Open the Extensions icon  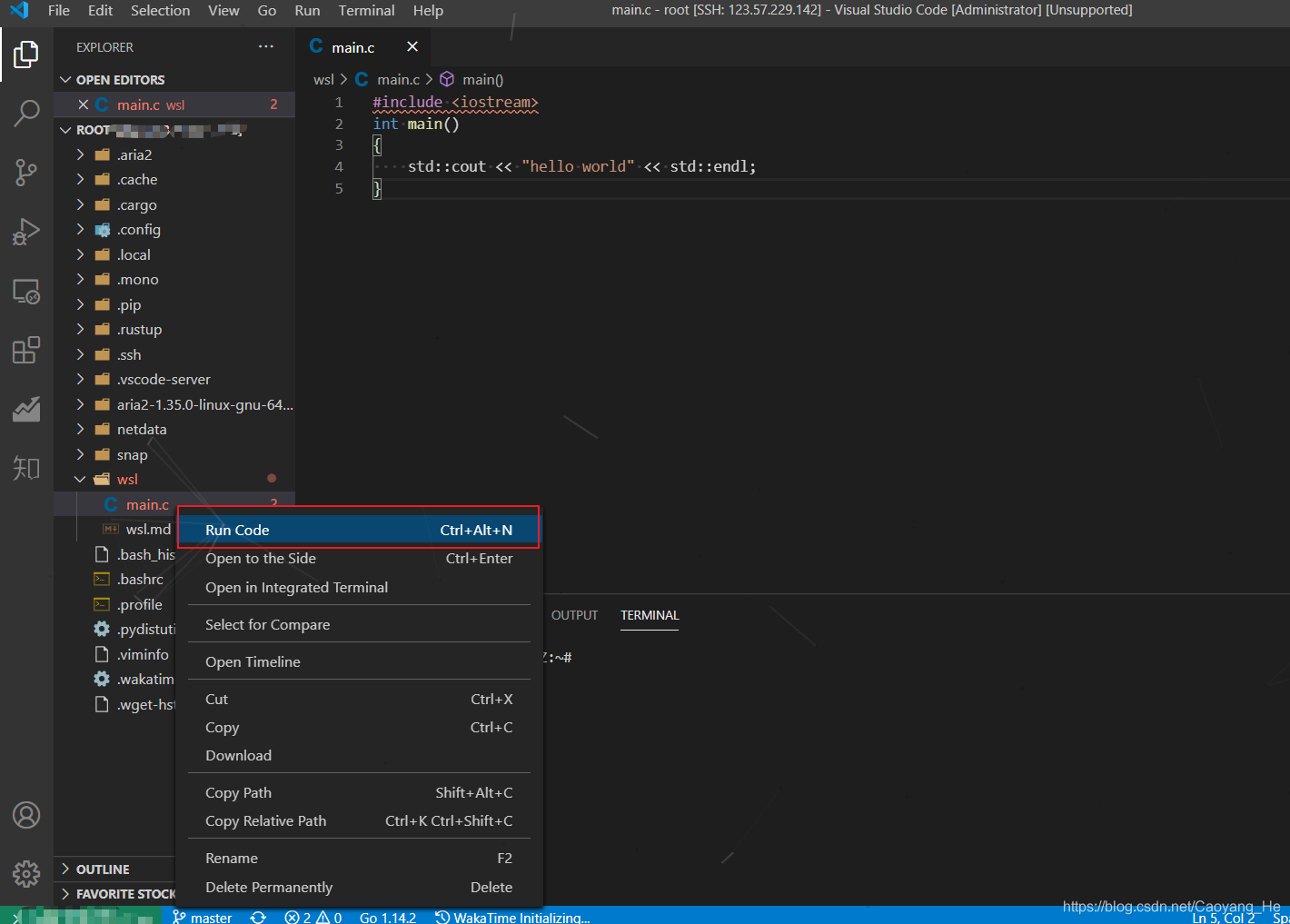click(x=26, y=350)
